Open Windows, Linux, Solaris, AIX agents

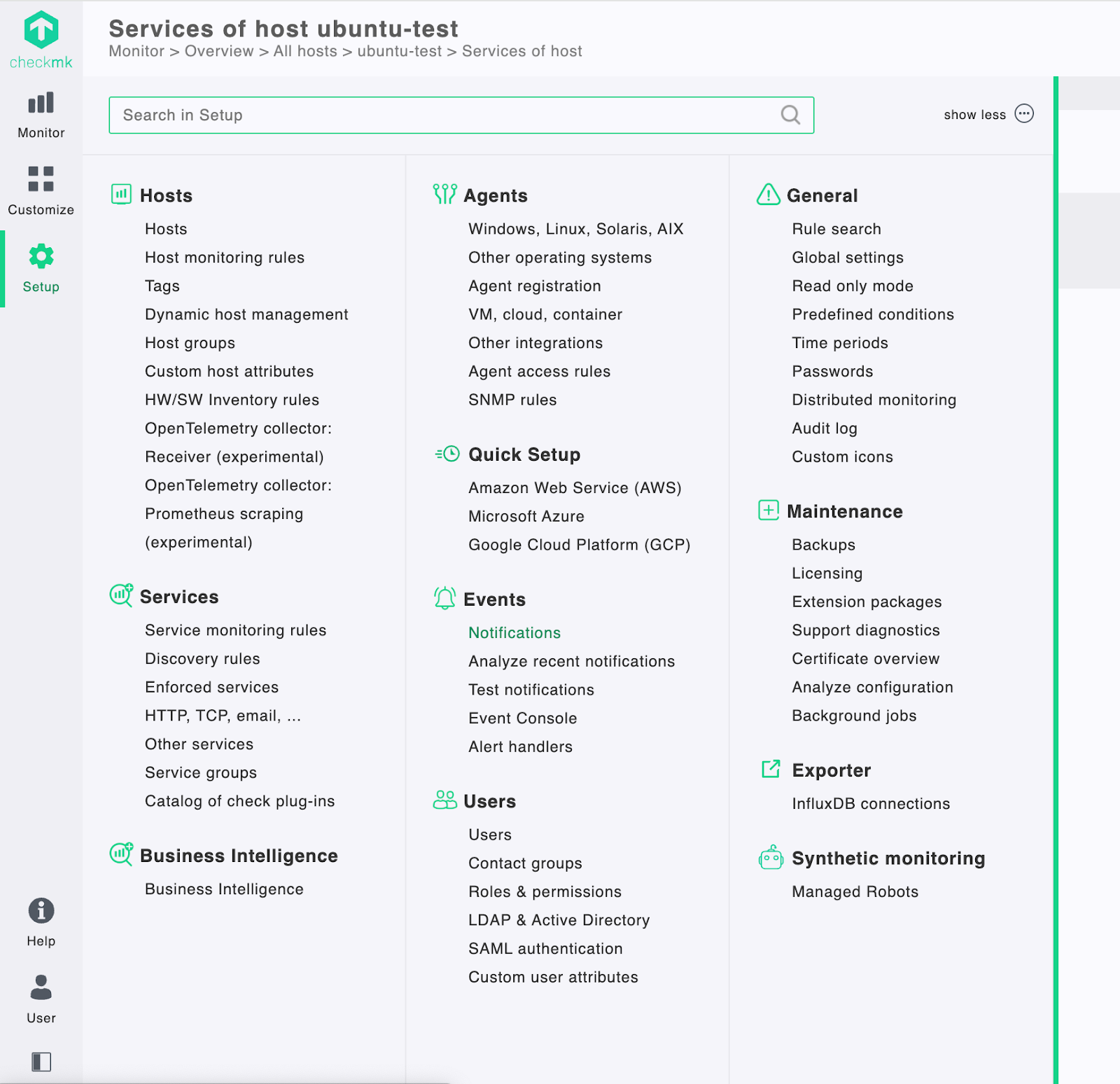575,229
